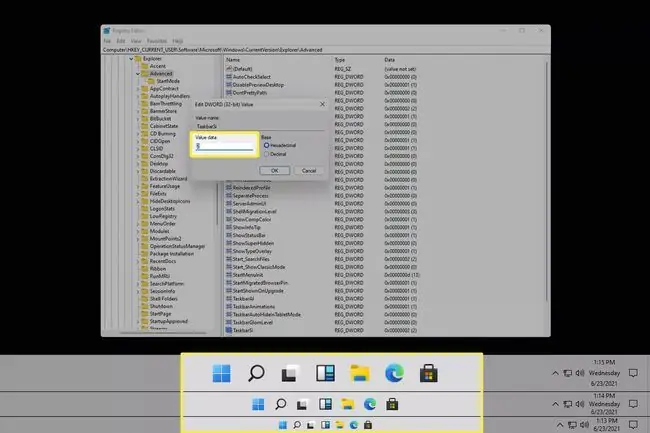Open the Favorites menu

(157, 41)
